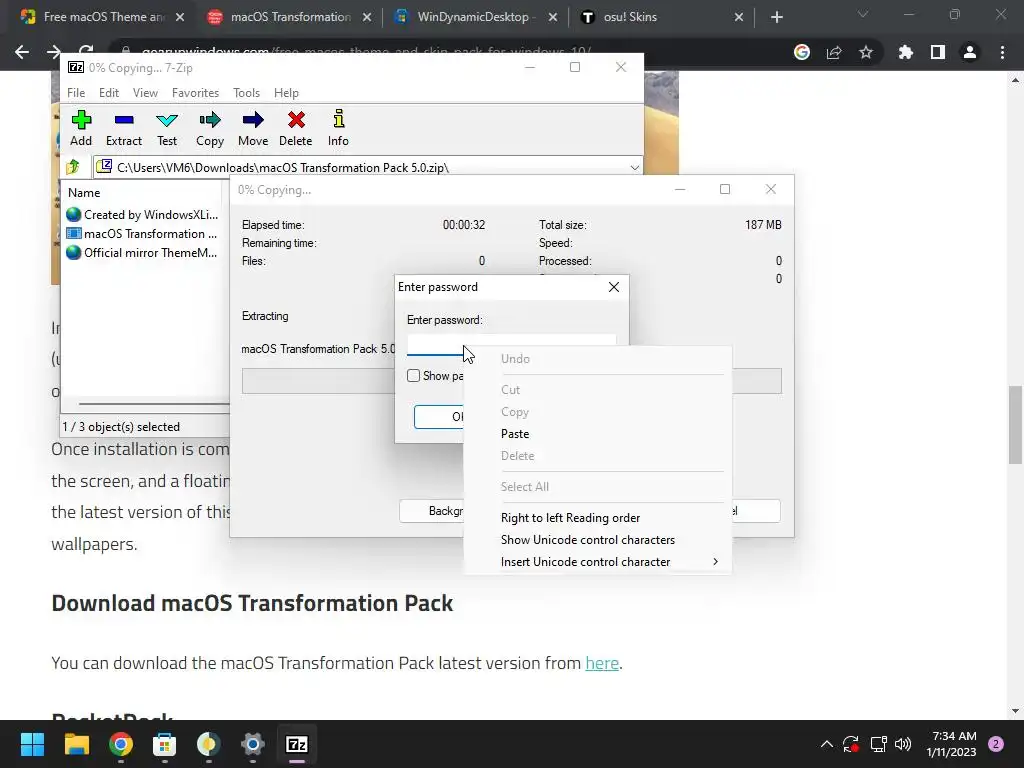Click into the Enter password field
Viewport: 1024px width, 768px height.
[511, 345]
